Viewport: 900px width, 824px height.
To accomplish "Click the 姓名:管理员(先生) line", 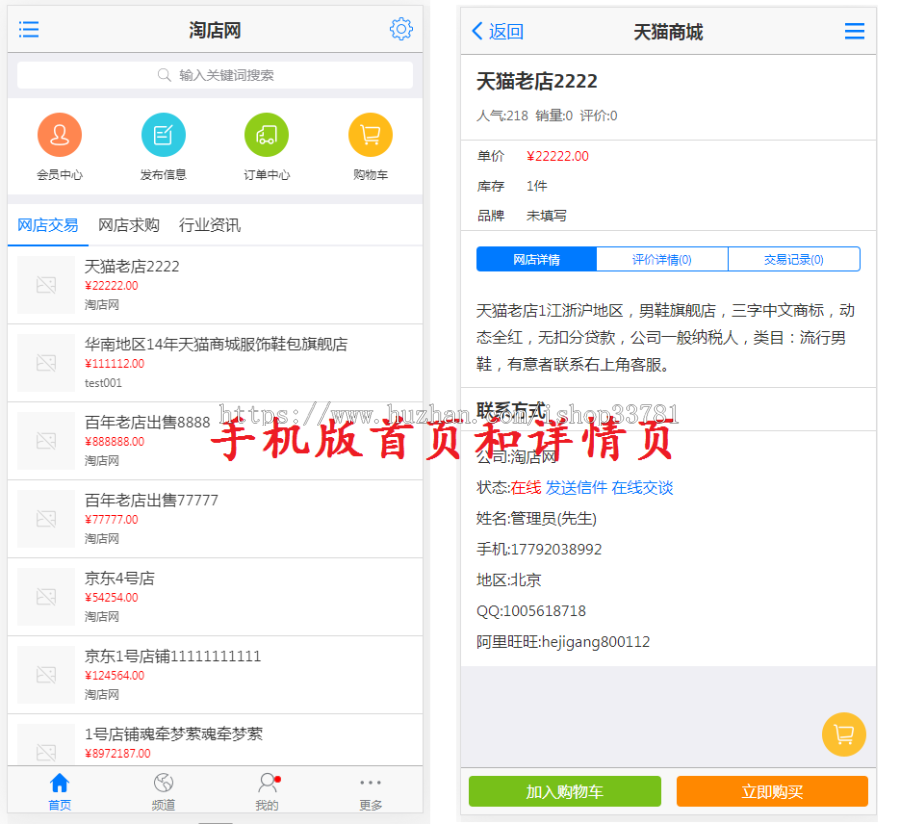I will coord(537,519).
